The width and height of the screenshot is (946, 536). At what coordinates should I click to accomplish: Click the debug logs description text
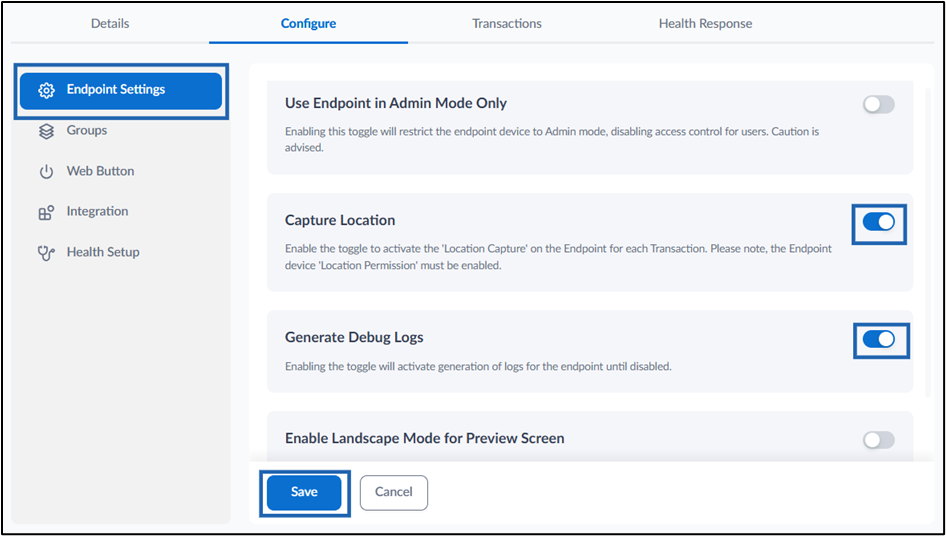(478, 366)
